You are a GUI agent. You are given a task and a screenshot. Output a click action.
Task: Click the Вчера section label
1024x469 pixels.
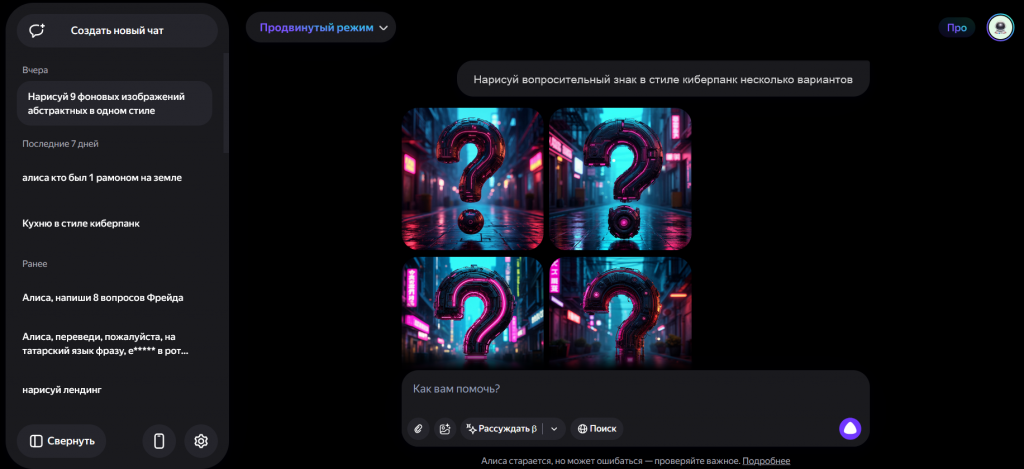(x=35, y=69)
